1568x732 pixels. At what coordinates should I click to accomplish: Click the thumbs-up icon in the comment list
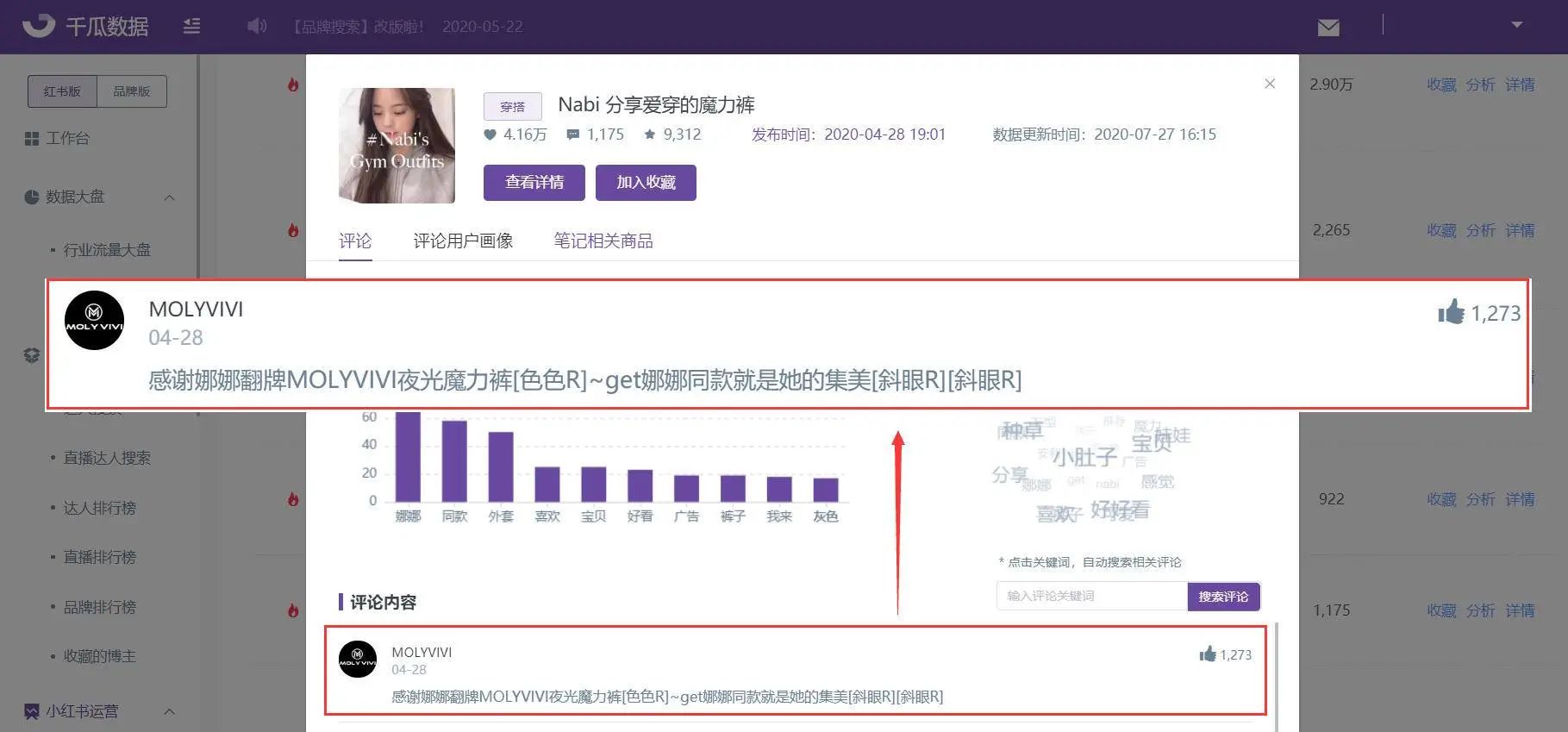[1208, 654]
